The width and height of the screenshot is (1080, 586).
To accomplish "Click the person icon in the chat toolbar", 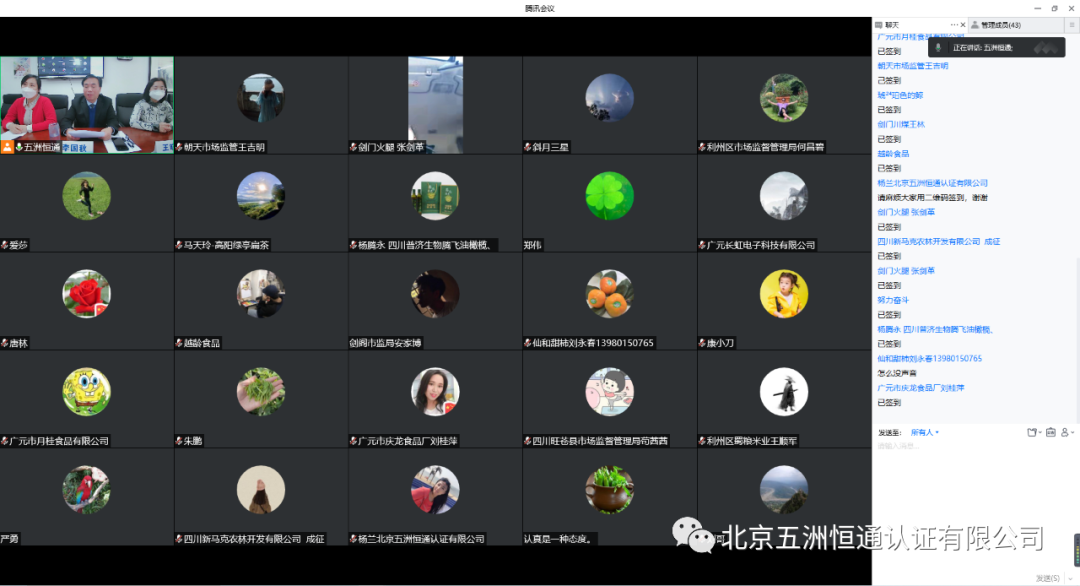I will 1064,432.
